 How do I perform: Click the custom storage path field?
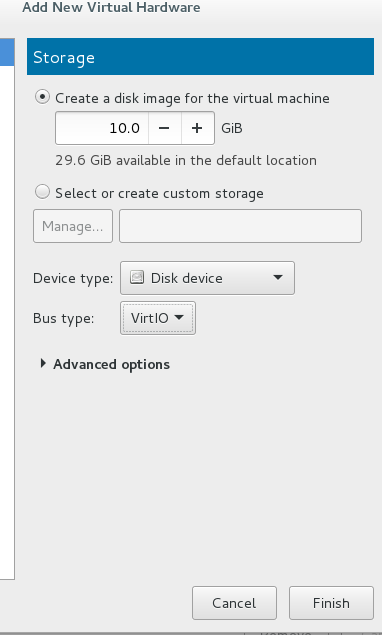click(240, 226)
